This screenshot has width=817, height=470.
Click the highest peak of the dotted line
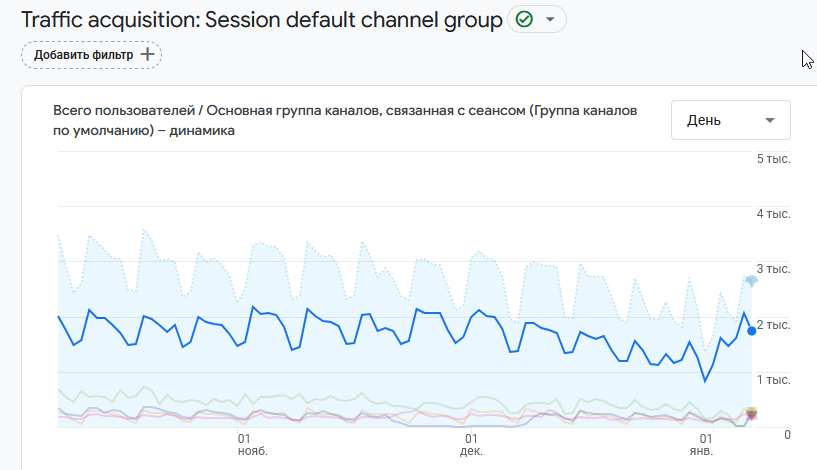pyautogui.click(x=145, y=229)
